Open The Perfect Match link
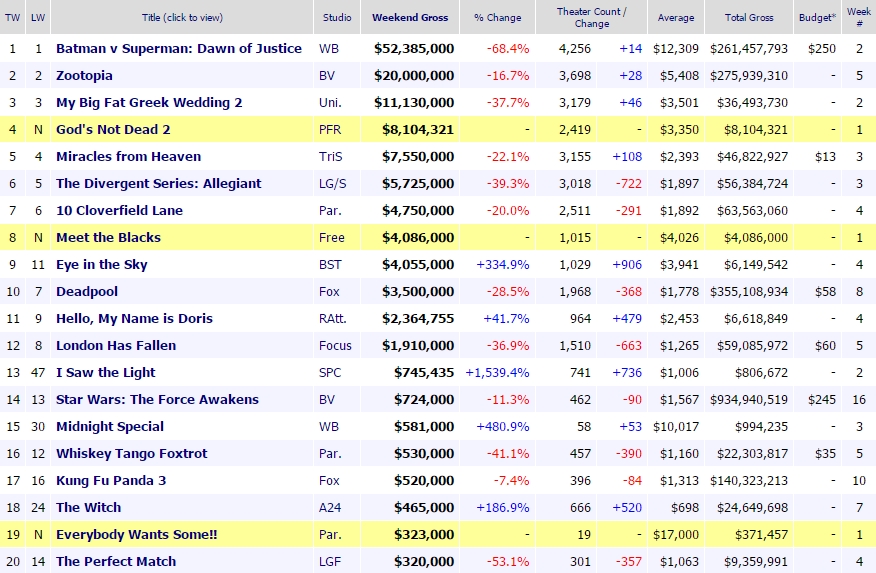This screenshot has width=876, height=573. click(116, 561)
